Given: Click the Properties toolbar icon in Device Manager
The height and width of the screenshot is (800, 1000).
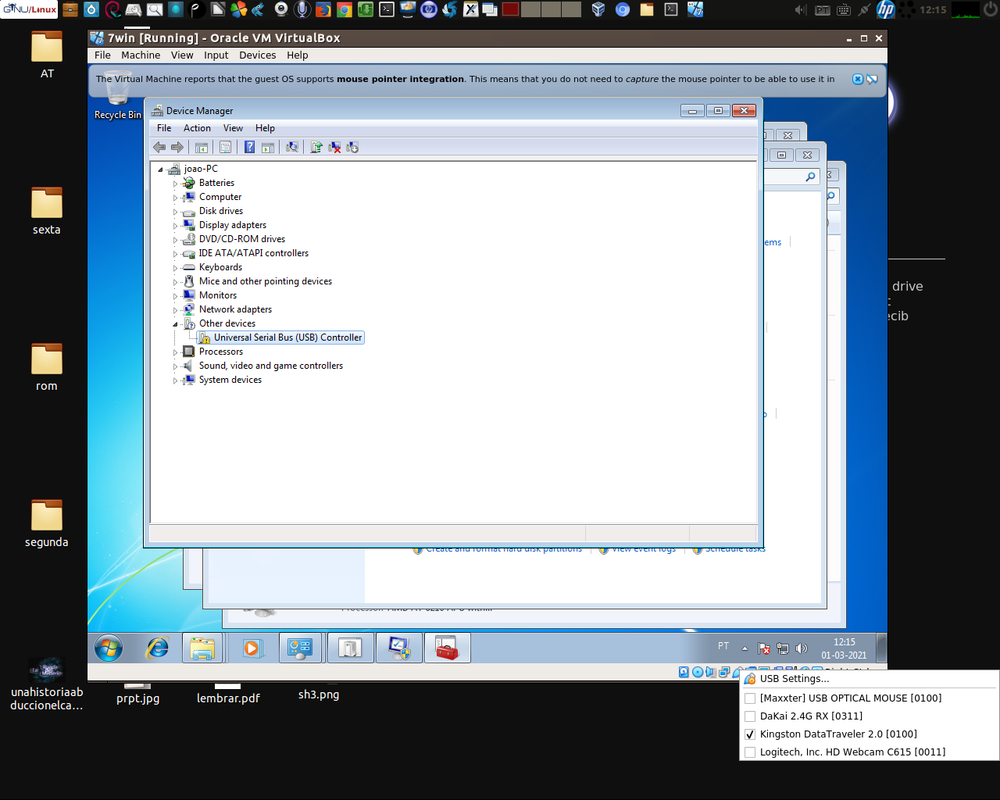Looking at the screenshot, I should pos(226,147).
